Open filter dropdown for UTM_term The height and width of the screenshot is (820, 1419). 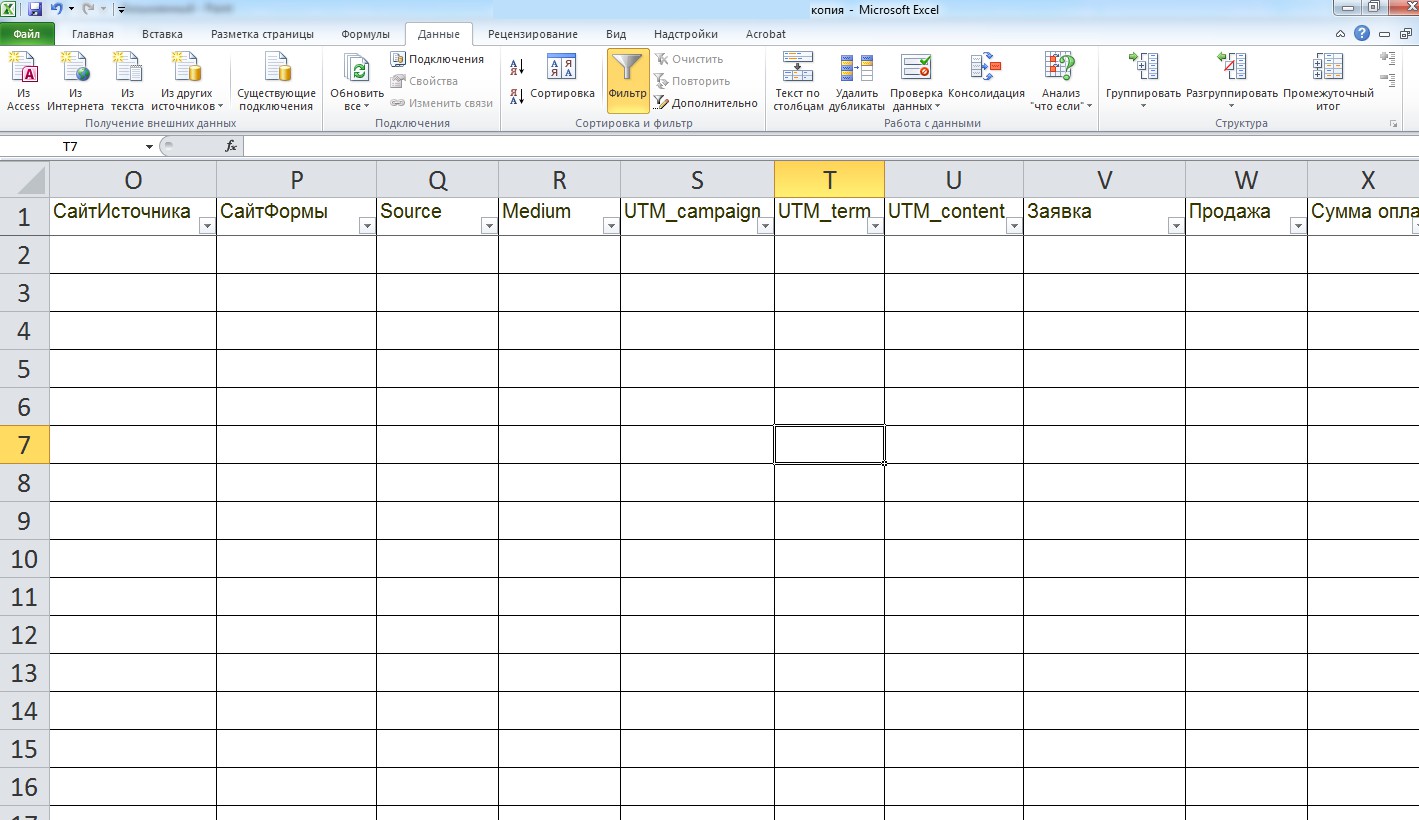click(x=875, y=227)
